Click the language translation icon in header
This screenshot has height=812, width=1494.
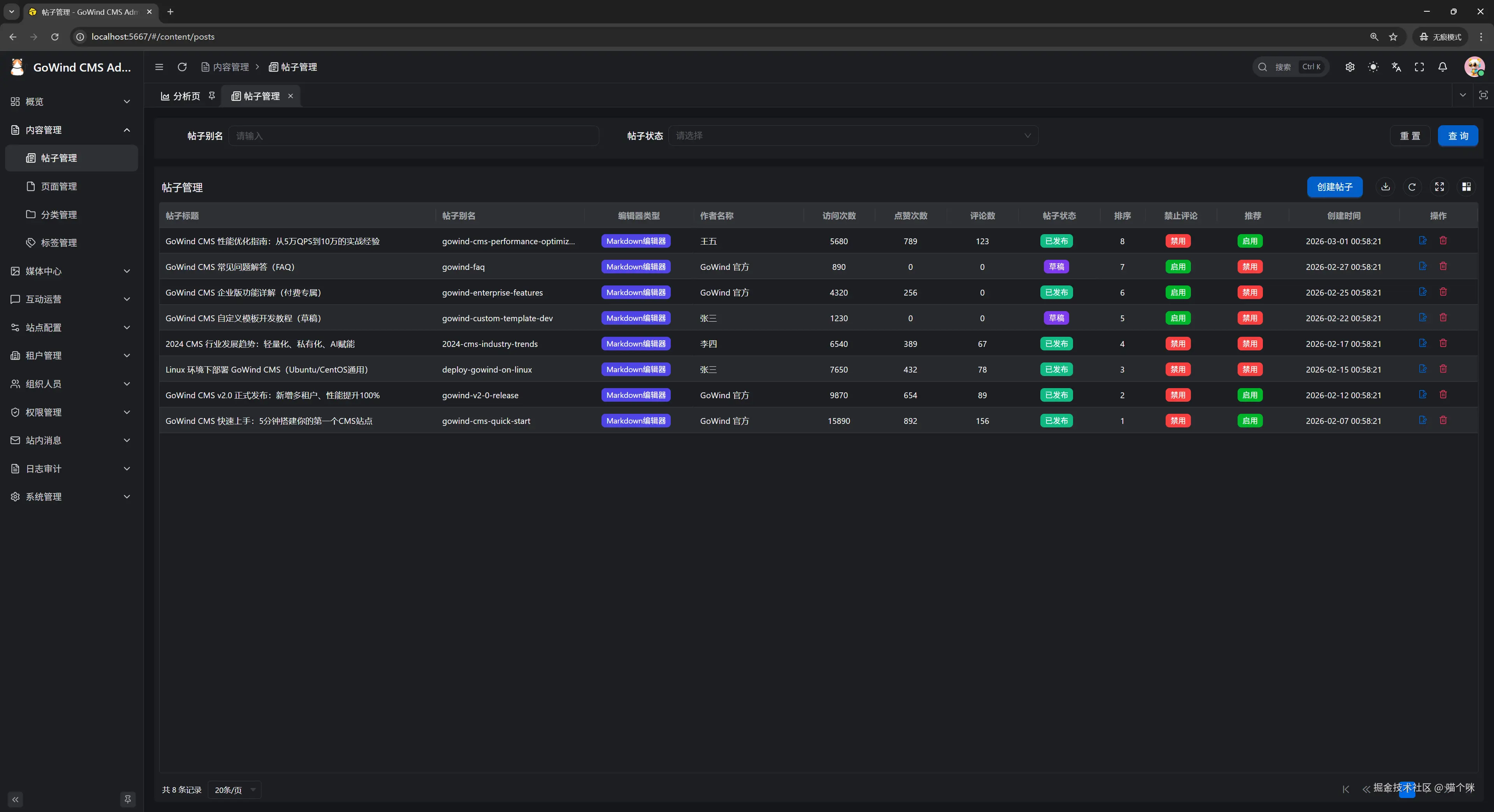[x=1396, y=67]
